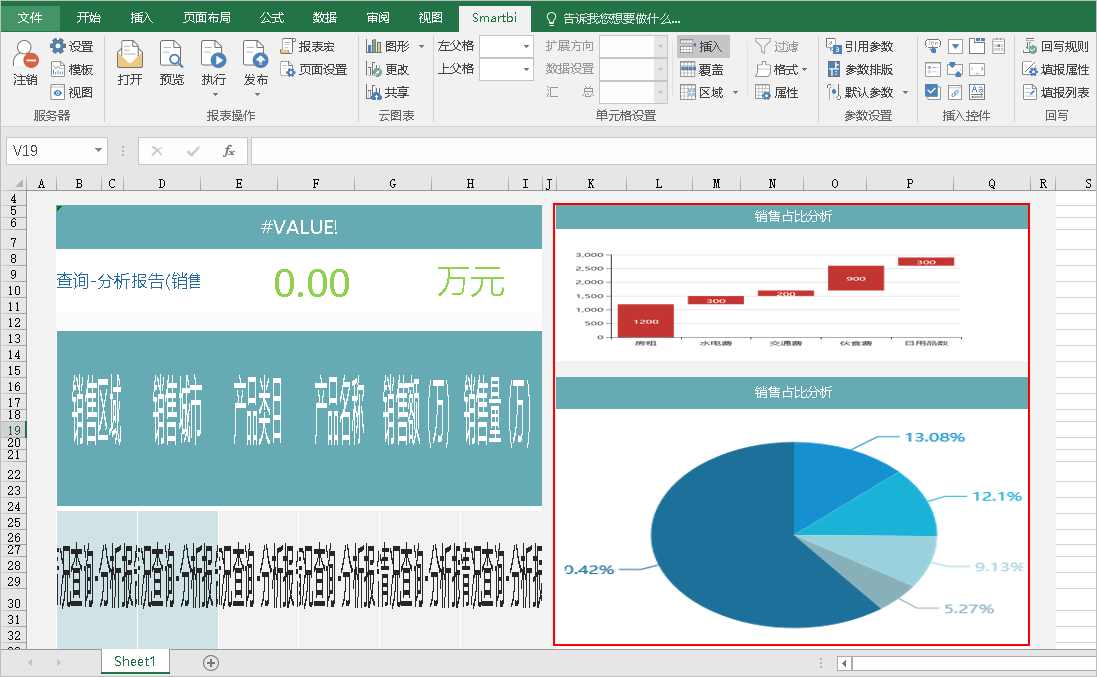This screenshot has height=677, width=1097.
Task: Click into the formula bar input
Action: pos(673,150)
